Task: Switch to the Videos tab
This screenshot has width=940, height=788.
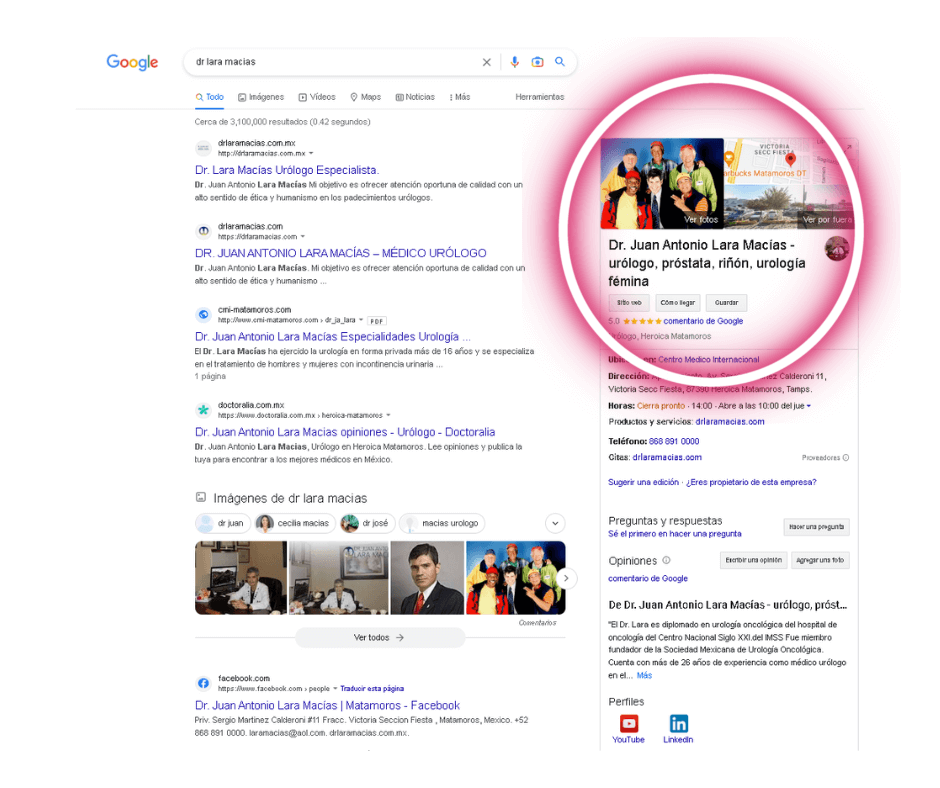Action: pyautogui.click(x=317, y=97)
